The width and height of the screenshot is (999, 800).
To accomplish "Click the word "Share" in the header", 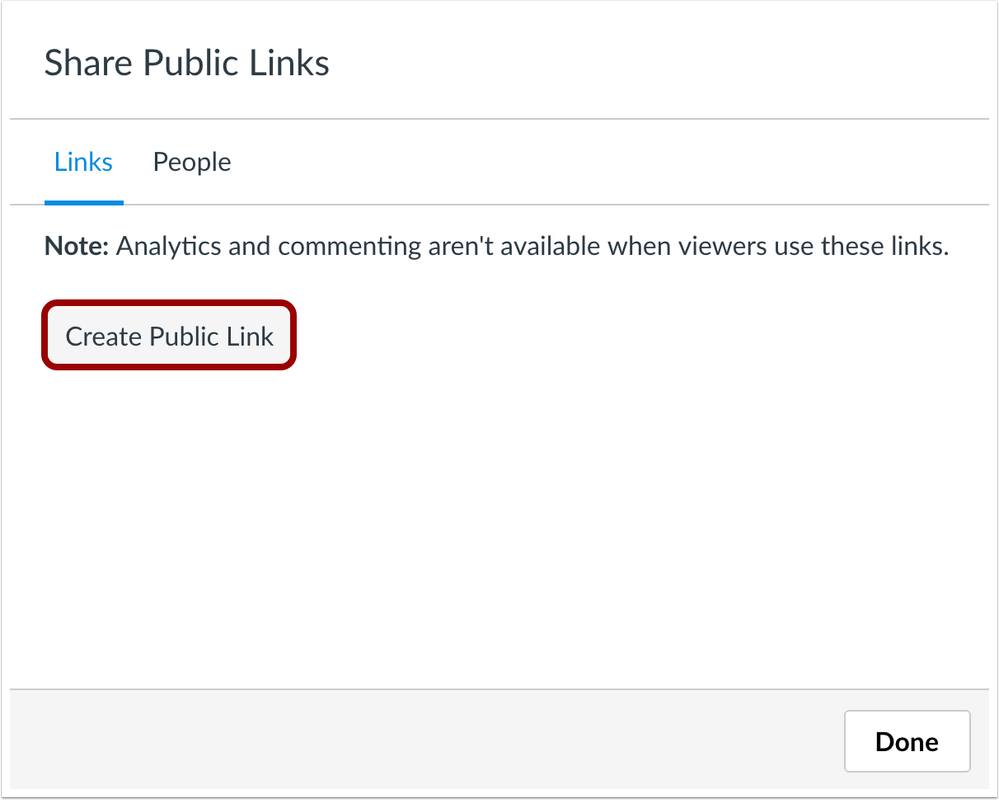I will point(88,64).
